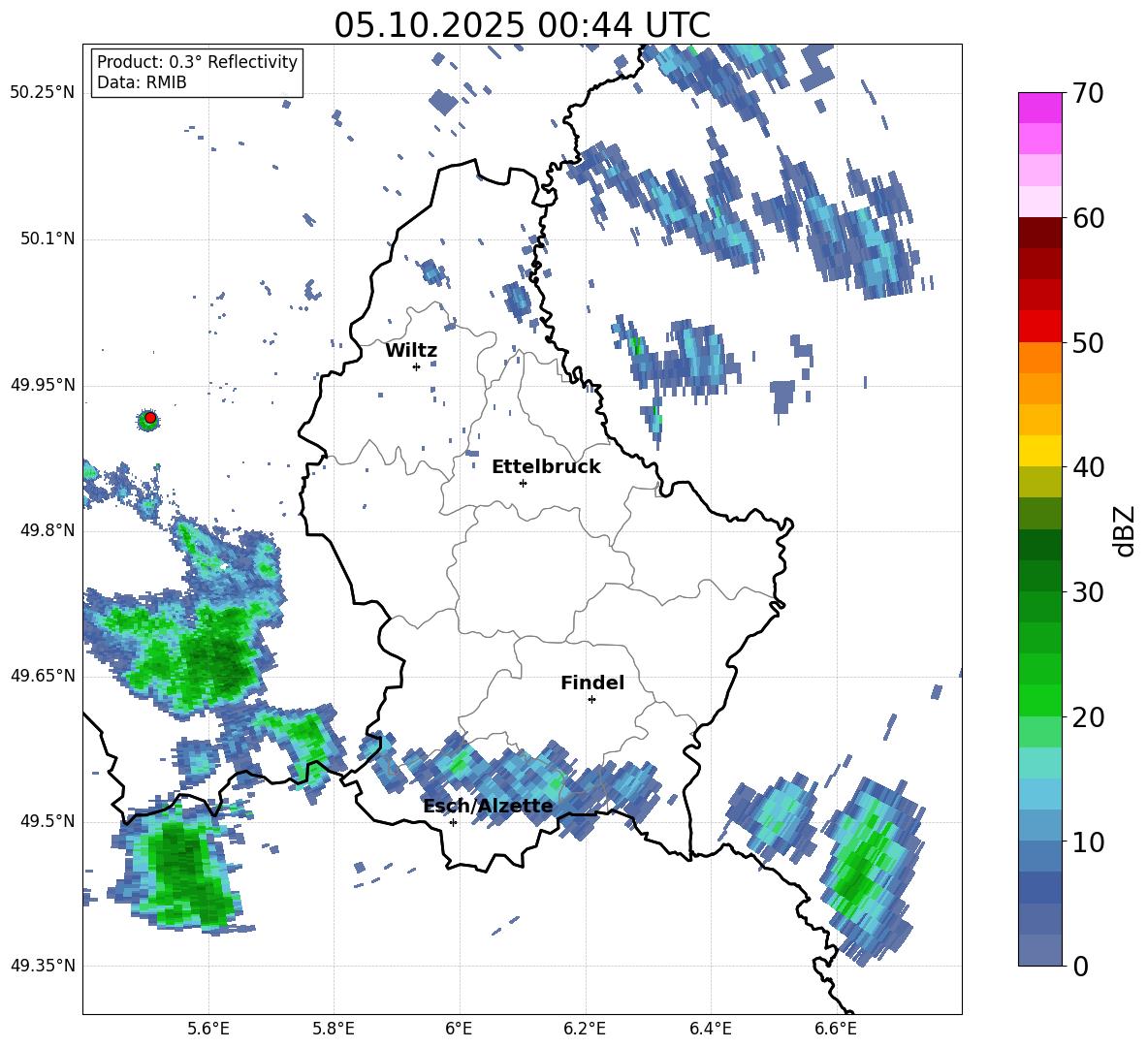The image size is (1148, 1048).
Task: Select the Findel city label
Action: click(x=592, y=683)
